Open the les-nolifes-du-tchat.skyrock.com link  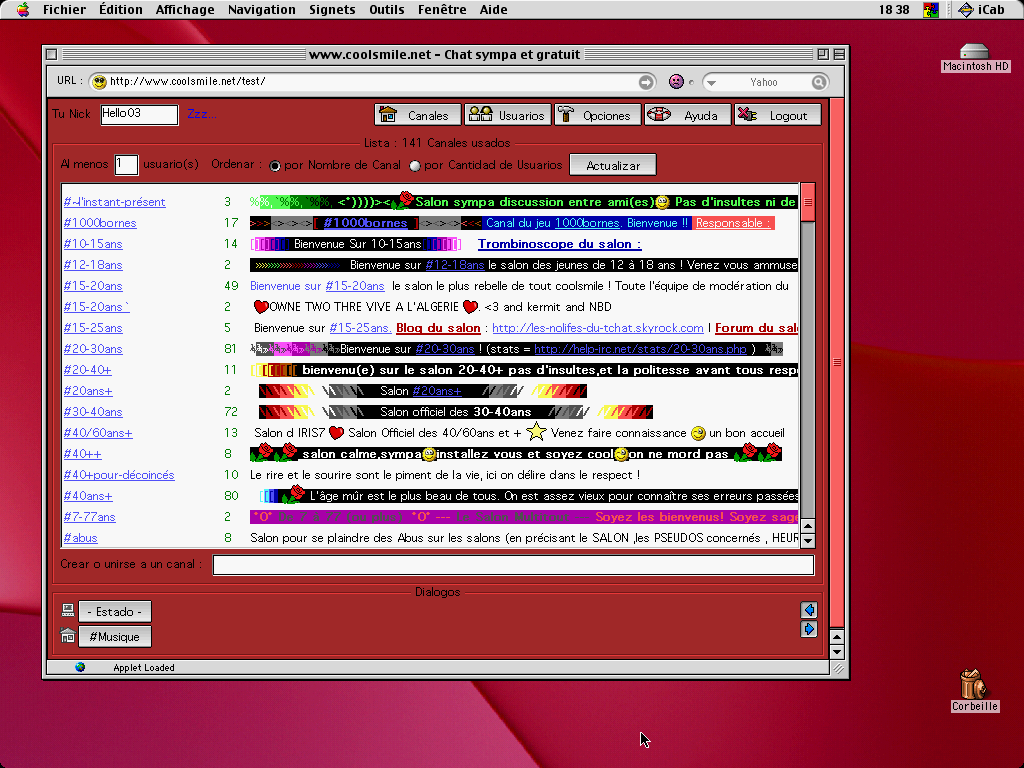598,328
